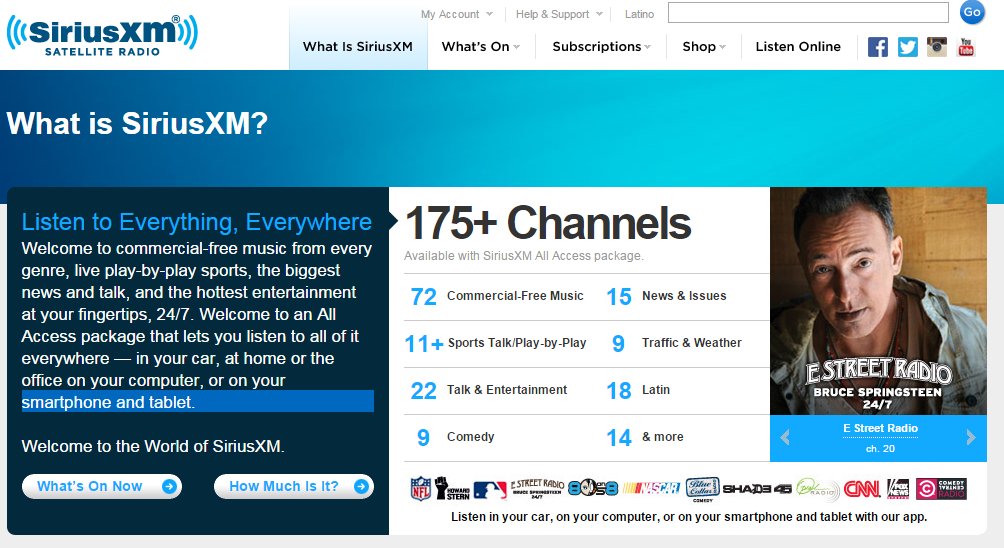
Task: Open the SiriusXM Twitter icon
Action: tap(907, 47)
